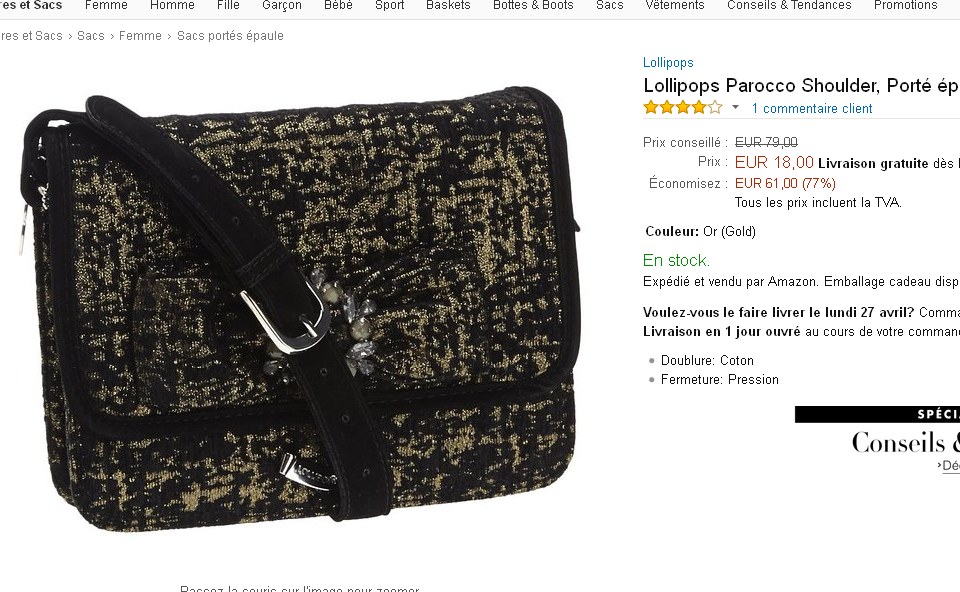Go to the Bébé section
The image size is (960, 592).
click(338, 6)
